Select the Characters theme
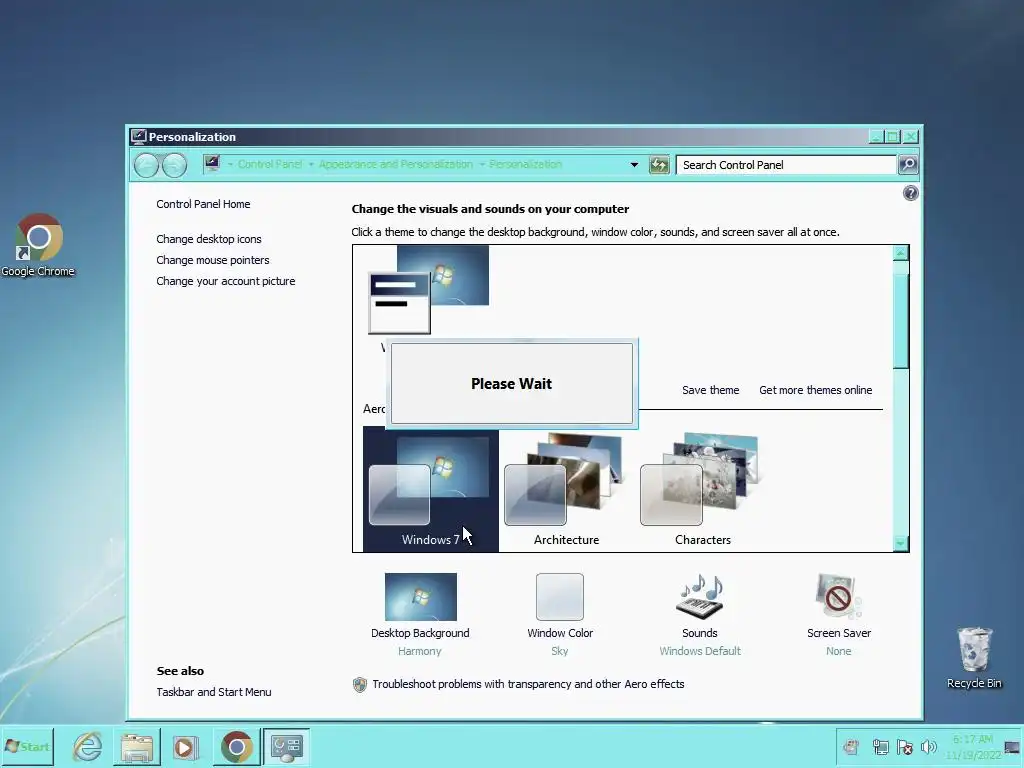This screenshot has height=768, width=1024. [x=703, y=489]
